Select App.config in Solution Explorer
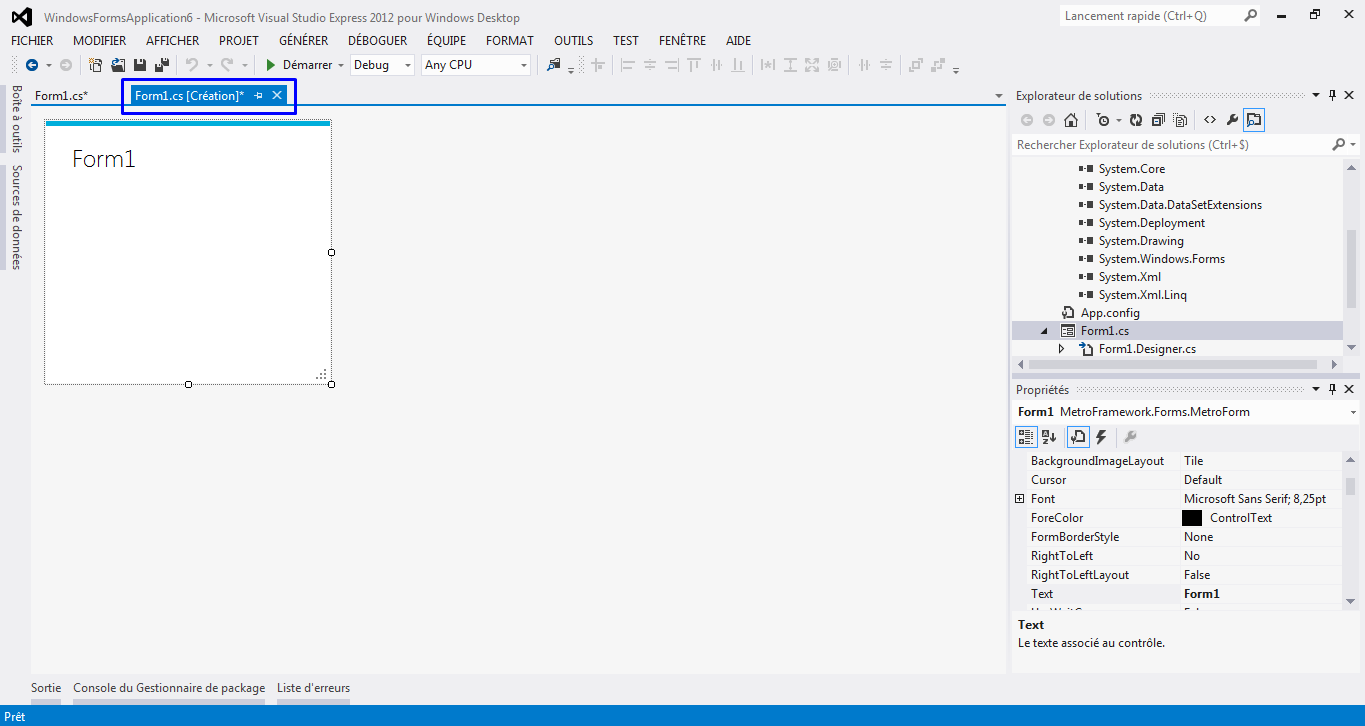 (1110, 313)
